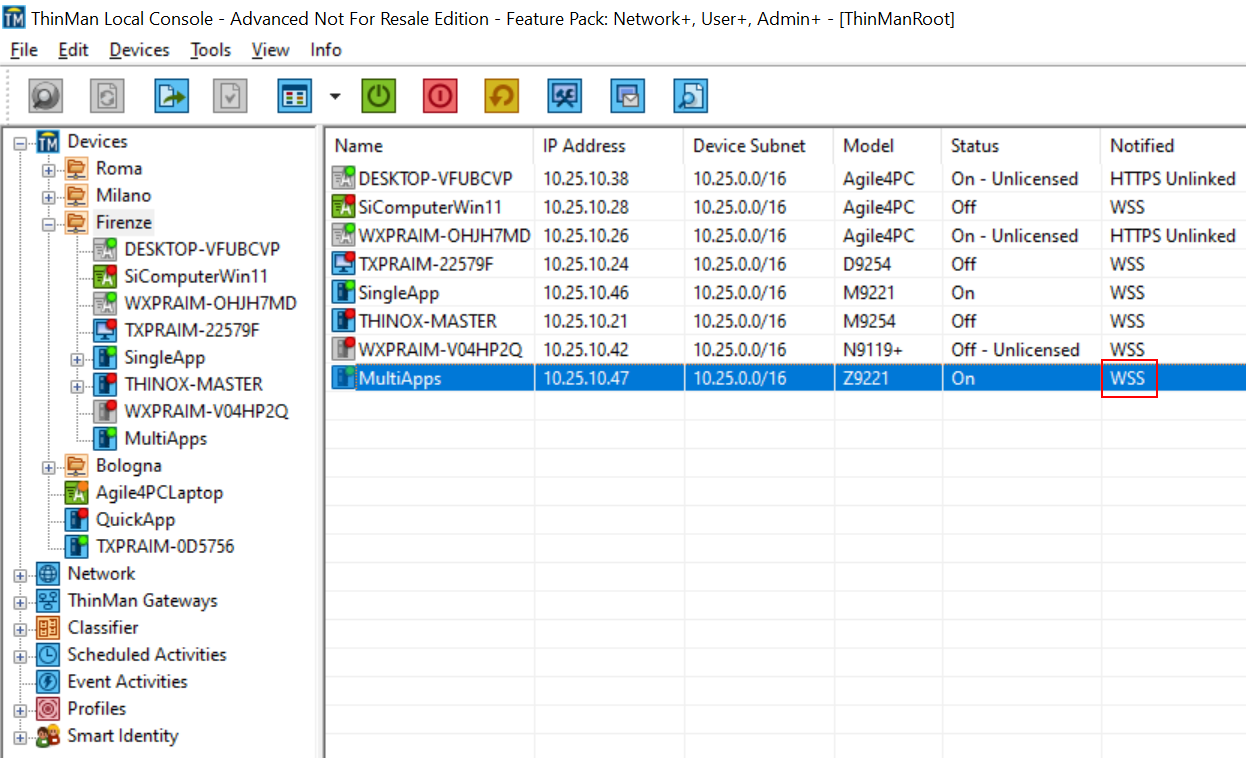Viewport: 1246px width, 758px height.
Task: Expand the THINOX-MASTER tree node
Action: click(77, 386)
